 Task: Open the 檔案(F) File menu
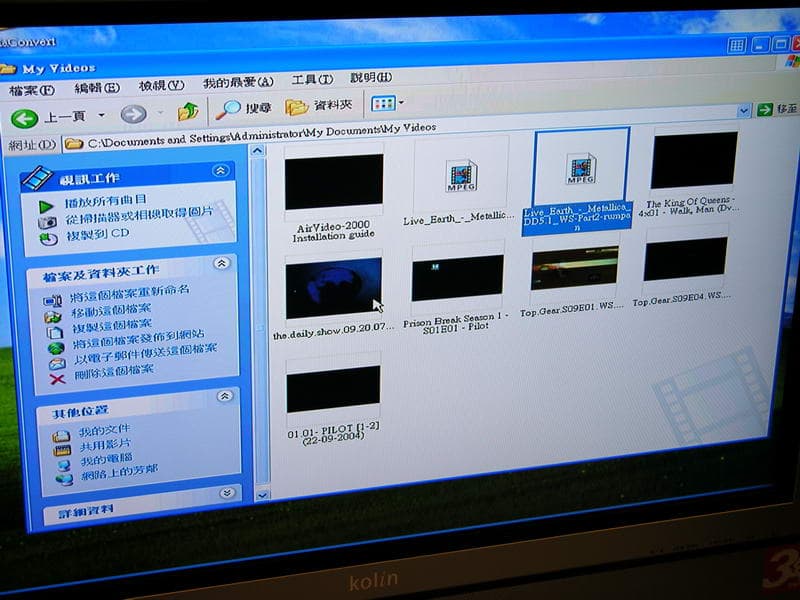[x=32, y=91]
